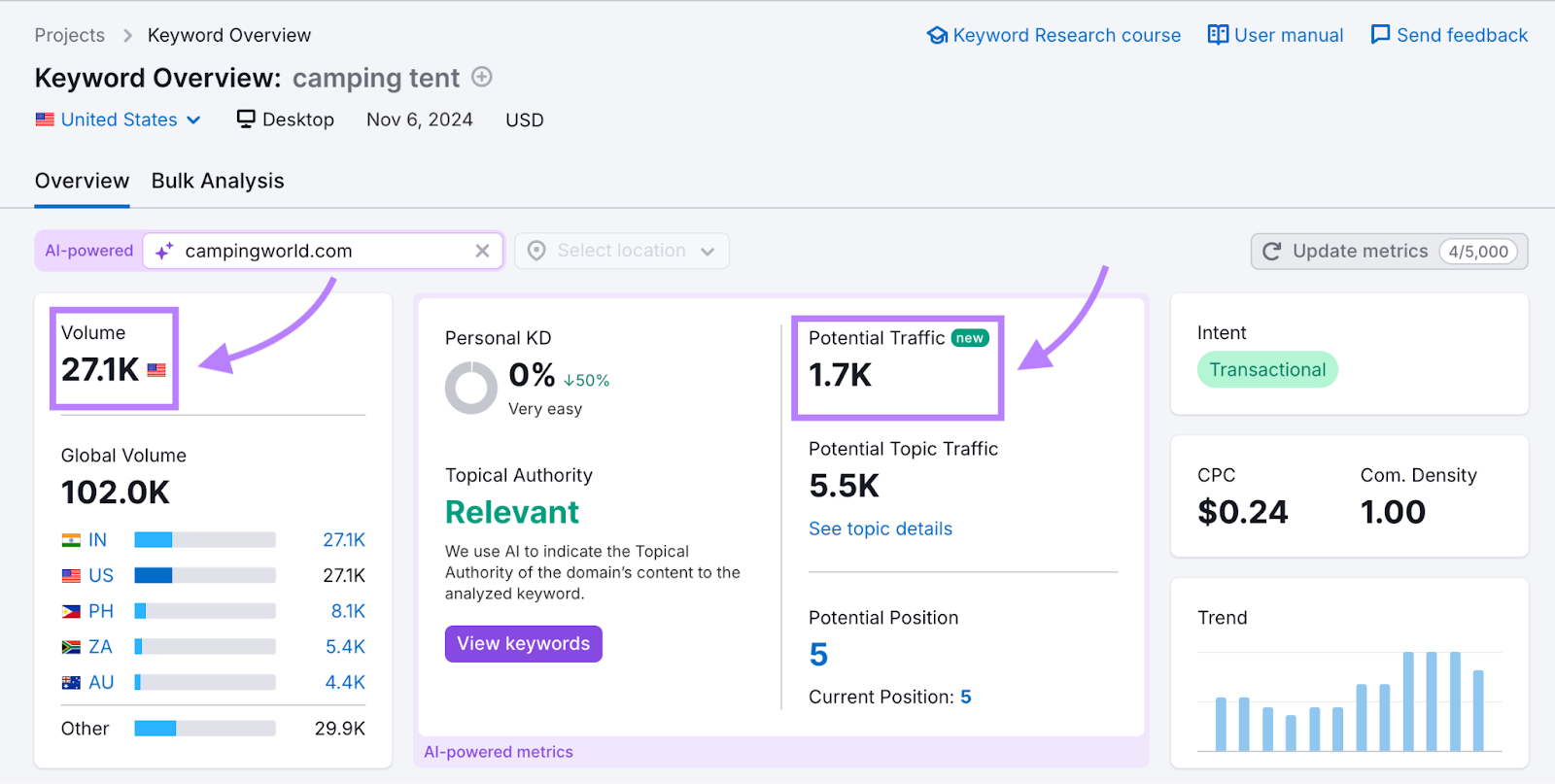
Task: Go to Projects in the breadcrumb
Action: coord(69,36)
